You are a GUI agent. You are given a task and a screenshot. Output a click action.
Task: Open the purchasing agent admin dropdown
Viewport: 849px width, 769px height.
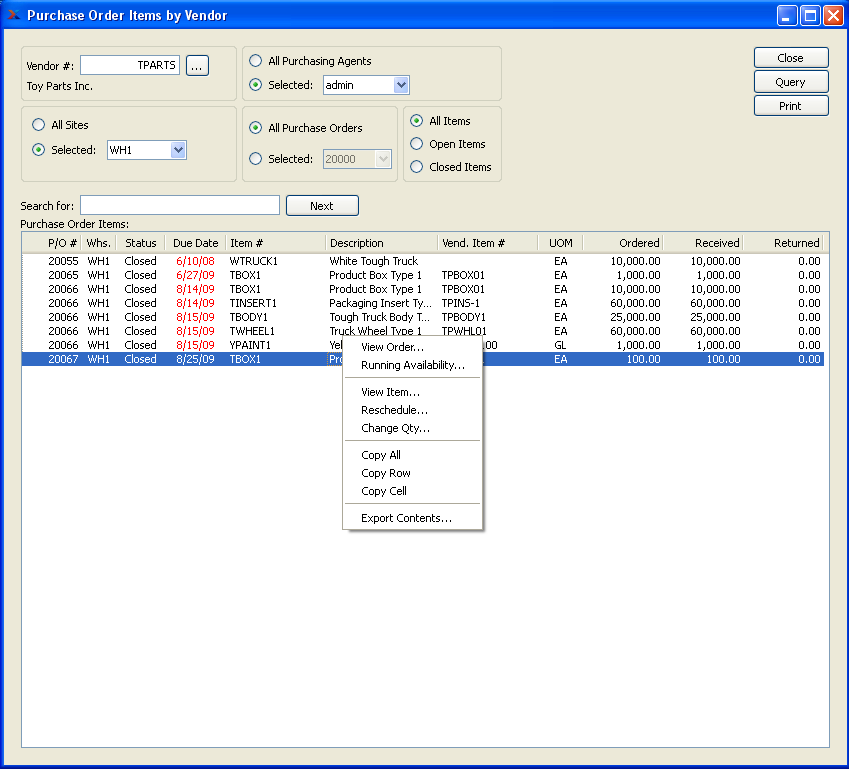401,85
